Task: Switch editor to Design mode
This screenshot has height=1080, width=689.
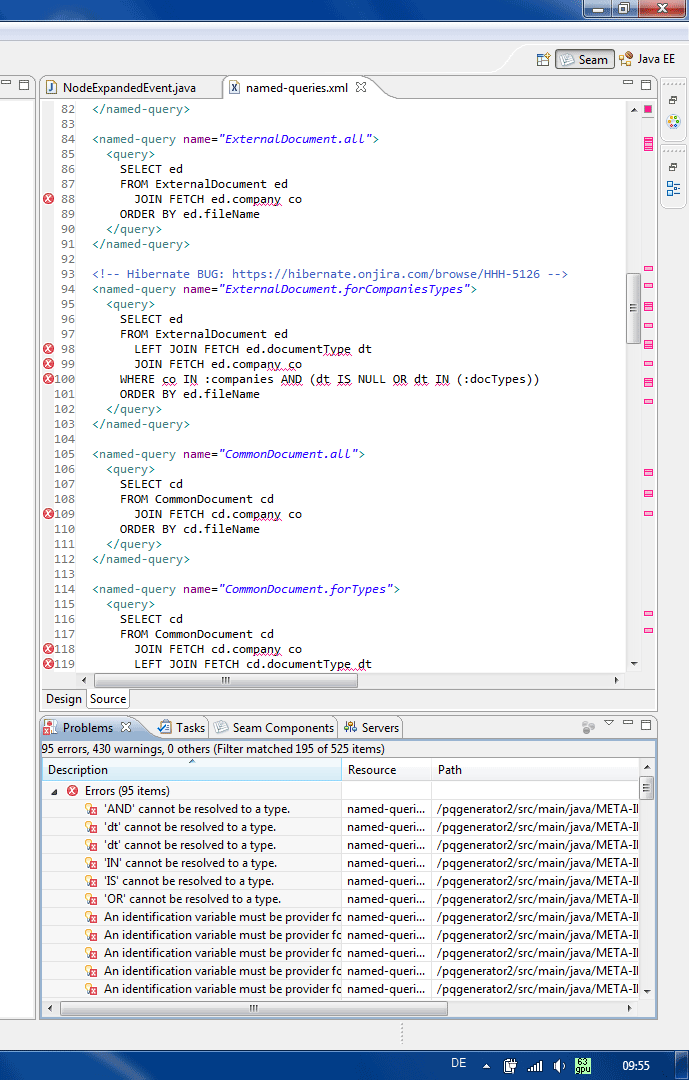Action: click(x=64, y=699)
